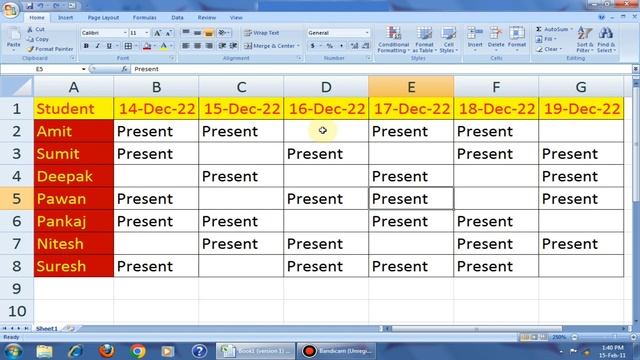Apply the Font Color swatch
The width and height of the screenshot is (640, 360).
point(164,46)
